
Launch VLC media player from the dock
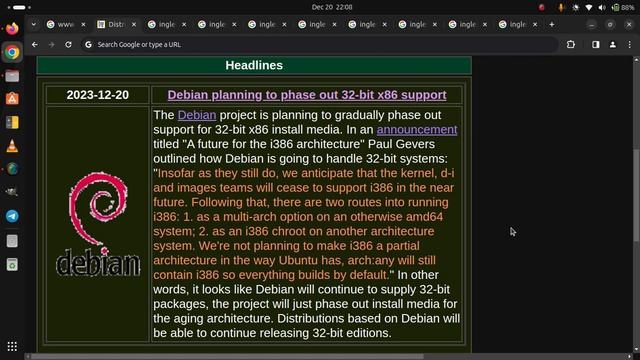point(12,146)
